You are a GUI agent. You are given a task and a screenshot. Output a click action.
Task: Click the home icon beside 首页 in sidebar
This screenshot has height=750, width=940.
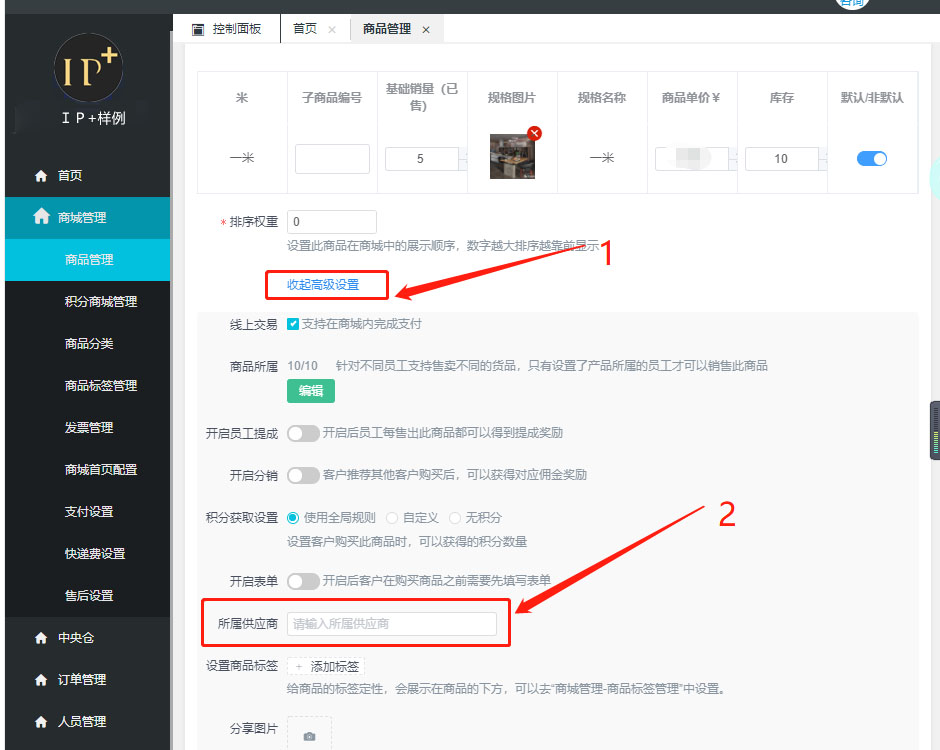coord(41,176)
